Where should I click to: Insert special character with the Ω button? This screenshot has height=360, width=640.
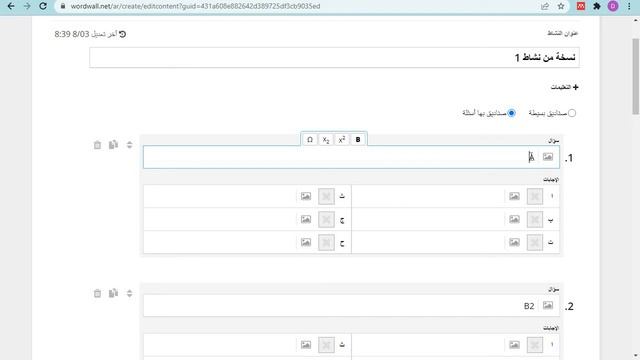click(310, 140)
